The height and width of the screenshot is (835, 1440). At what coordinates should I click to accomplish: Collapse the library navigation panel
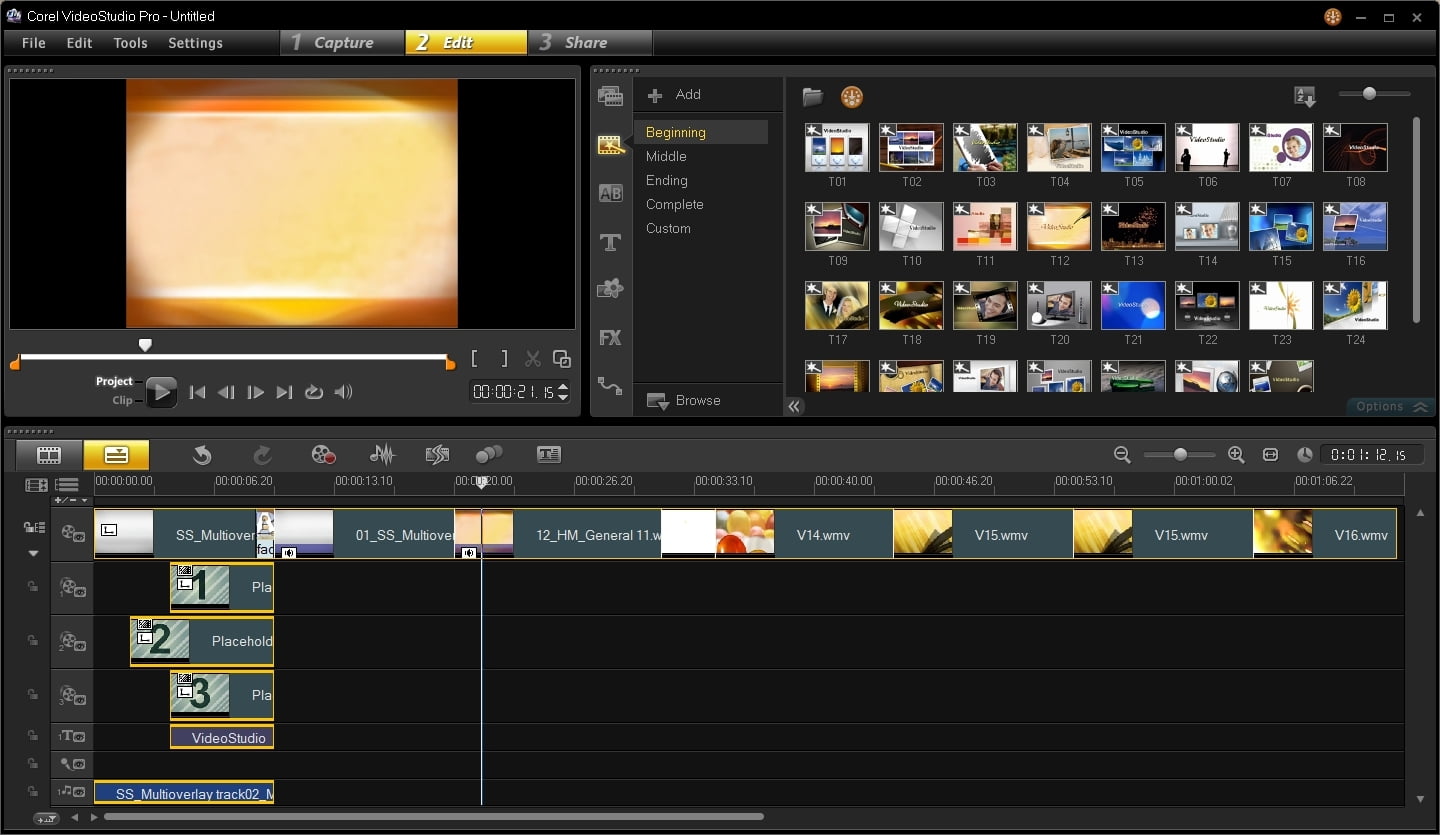point(794,406)
